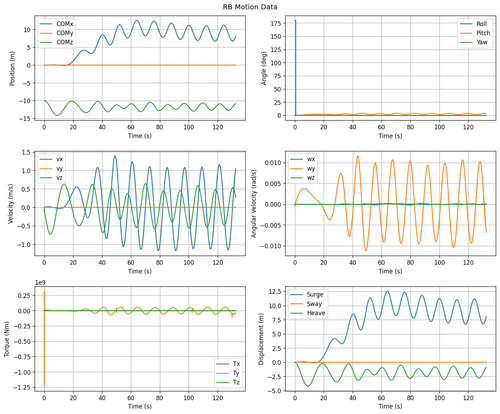
Task: Select the COMz legend entry
Action: point(57,42)
